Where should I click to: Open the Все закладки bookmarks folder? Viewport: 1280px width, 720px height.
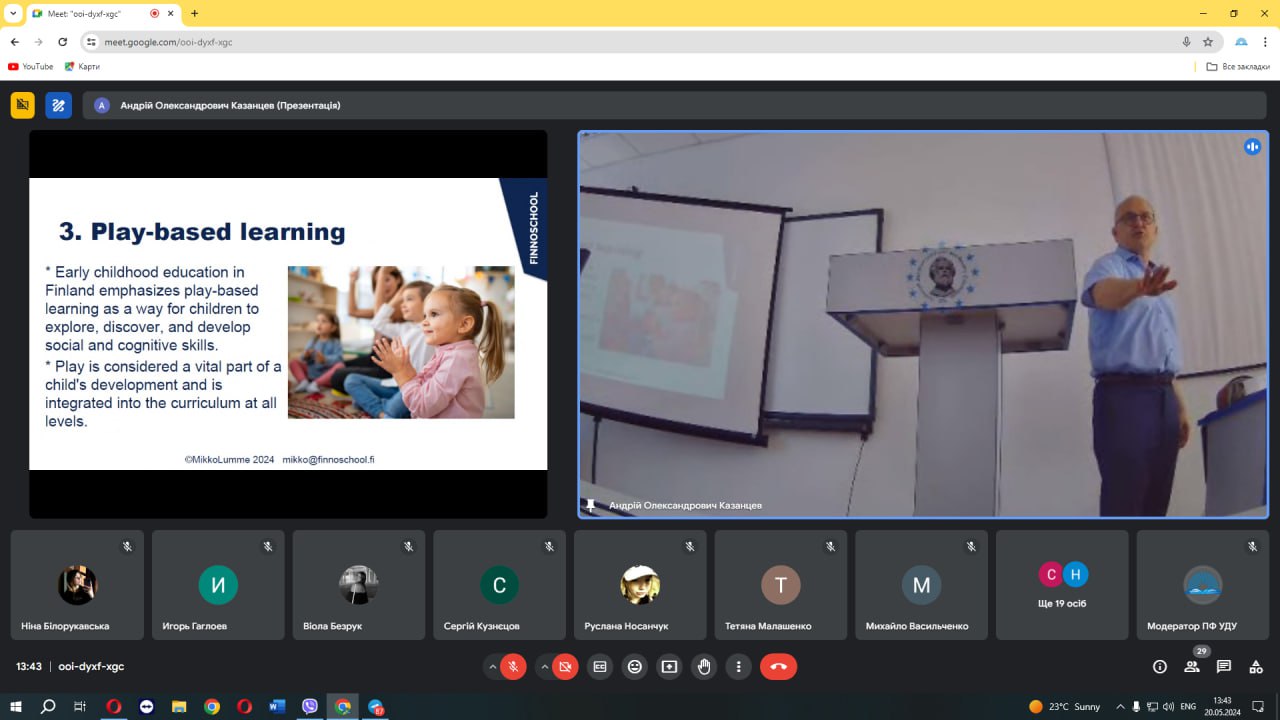(x=1237, y=67)
